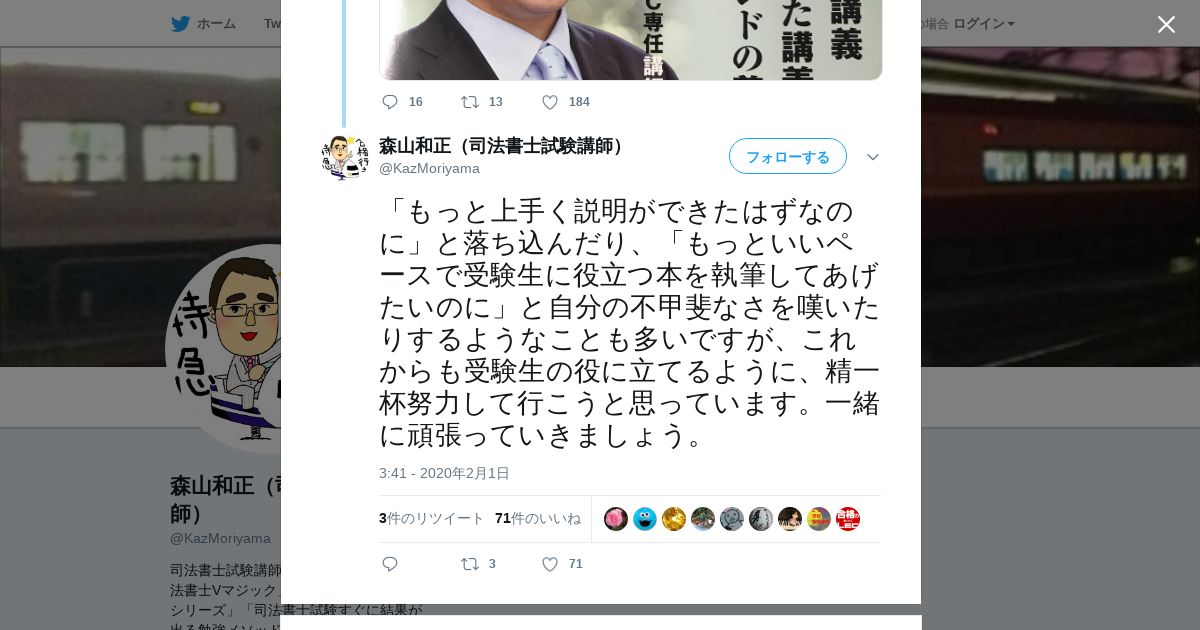View the 3件のリツイート list
Screen dimensions: 1200x630
(x=431, y=518)
